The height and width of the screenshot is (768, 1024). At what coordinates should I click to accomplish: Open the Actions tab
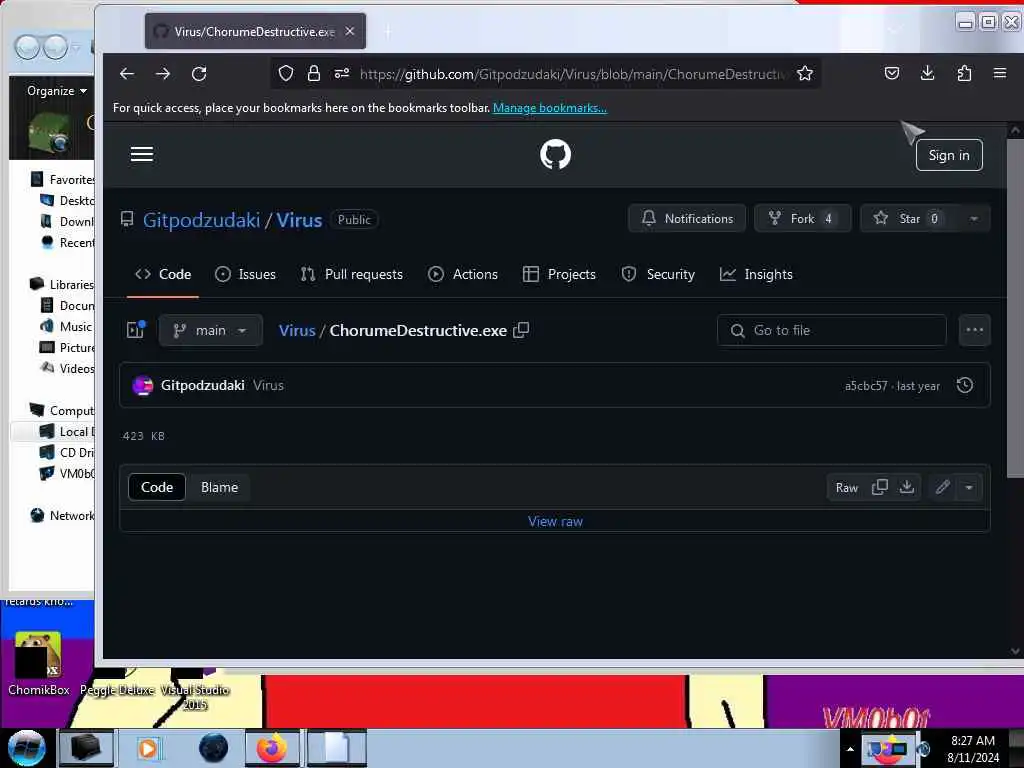coord(462,274)
